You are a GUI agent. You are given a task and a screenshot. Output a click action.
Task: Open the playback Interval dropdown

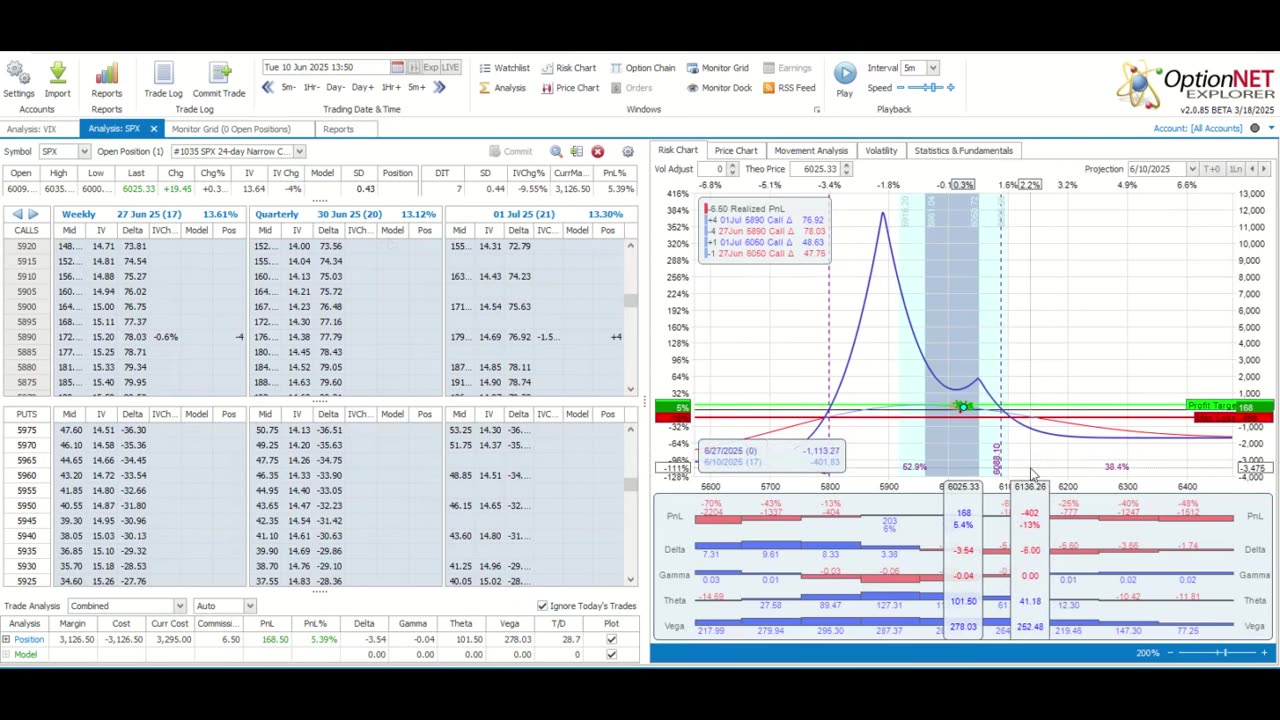[932, 68]
